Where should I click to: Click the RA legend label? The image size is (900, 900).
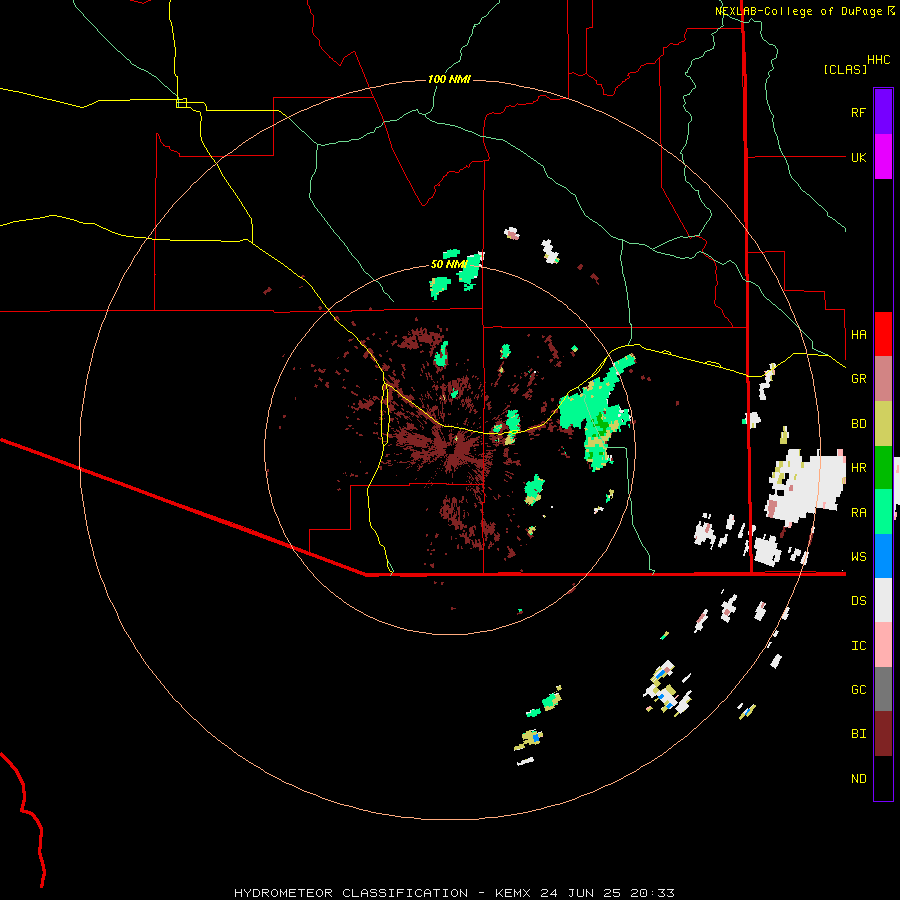tap(858, 513)
